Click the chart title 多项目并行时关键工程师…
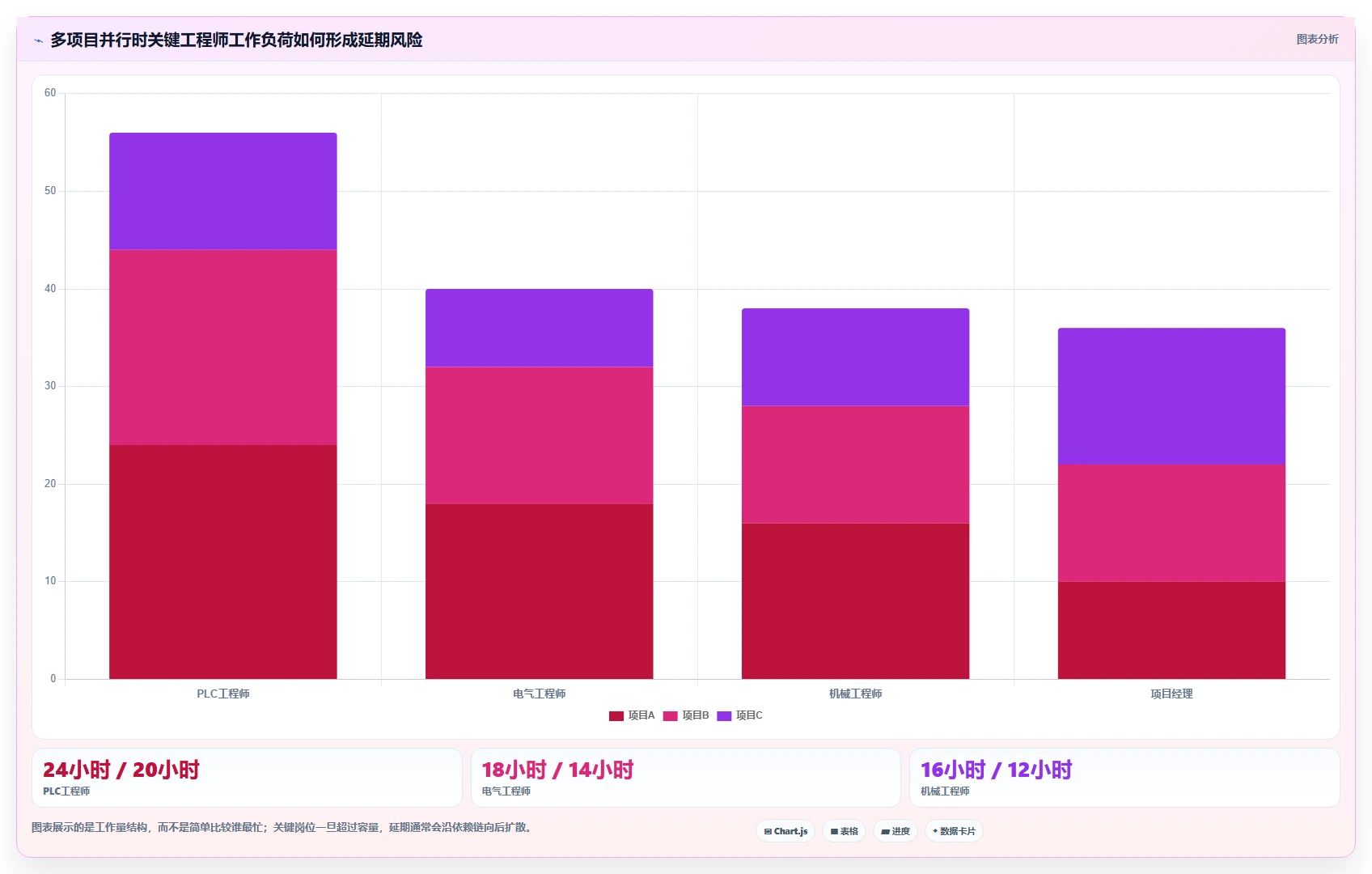Image resolution: width=1372 pixels, height=874 pixels. pyautogui.click(x=236, y=40)
